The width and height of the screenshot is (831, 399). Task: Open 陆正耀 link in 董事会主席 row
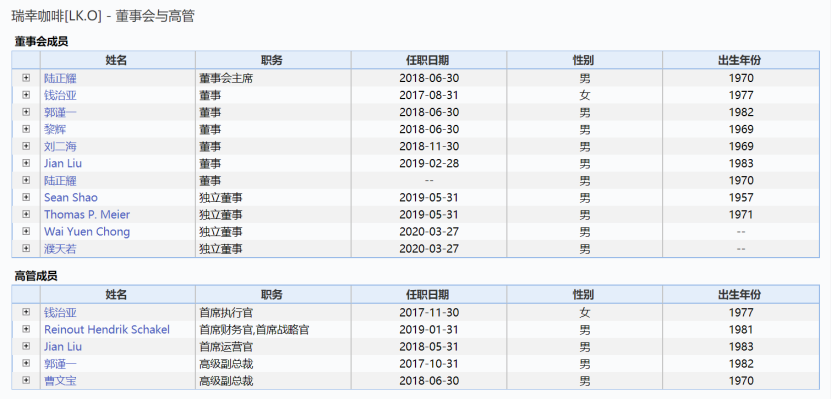click(x=60, y=78)
